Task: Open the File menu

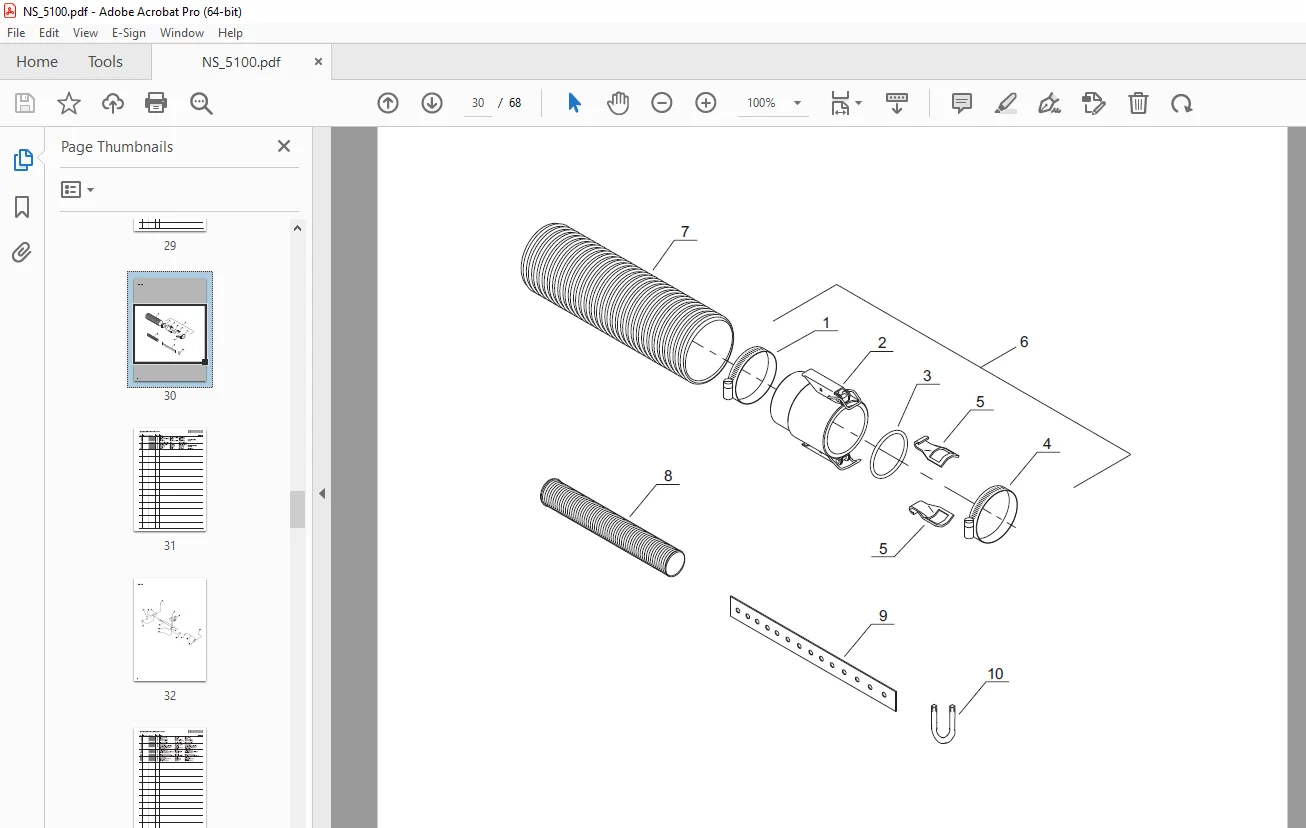Action: point(16,33)
